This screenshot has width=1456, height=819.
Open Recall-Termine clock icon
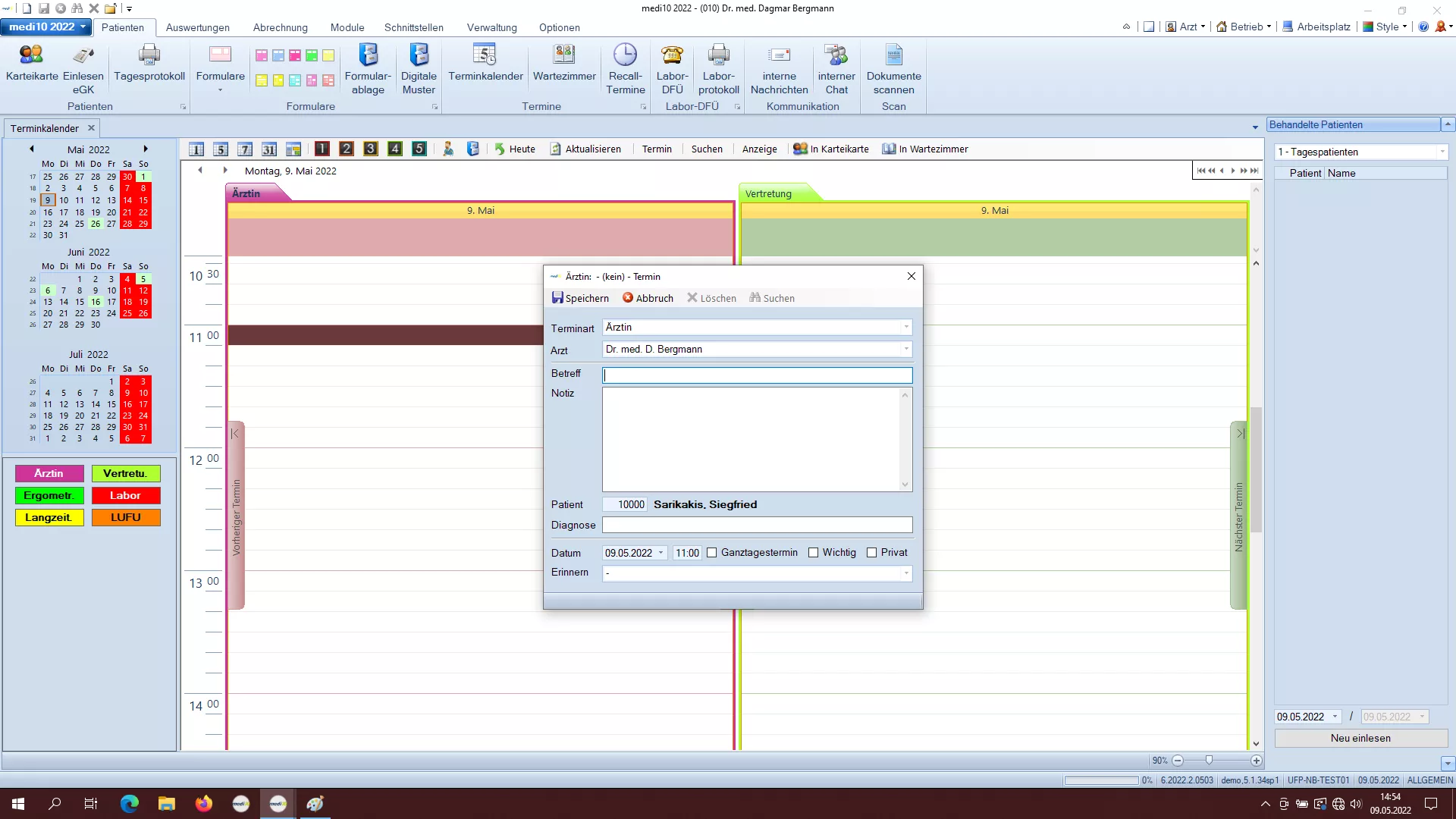pos(625,68)
